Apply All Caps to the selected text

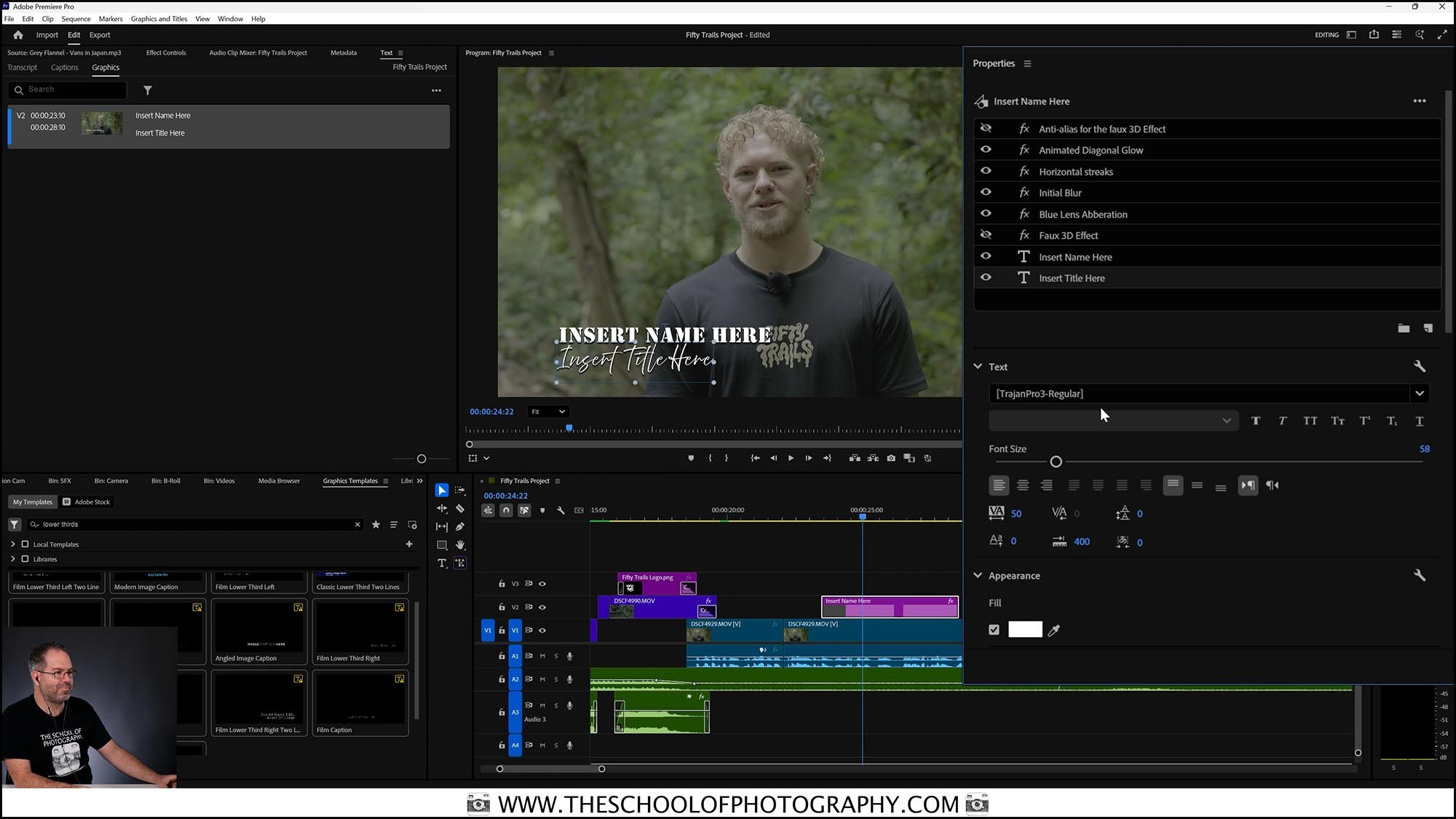(1310, 421)
